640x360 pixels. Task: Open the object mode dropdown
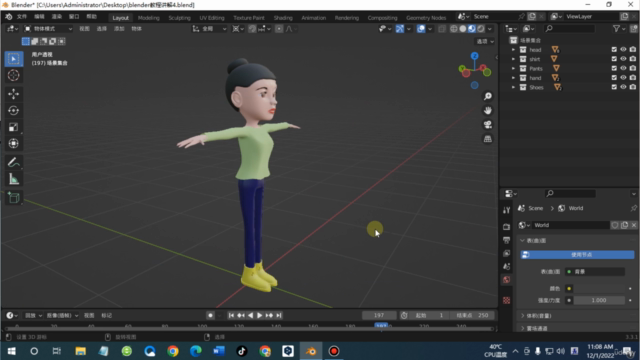coord(48,29)
